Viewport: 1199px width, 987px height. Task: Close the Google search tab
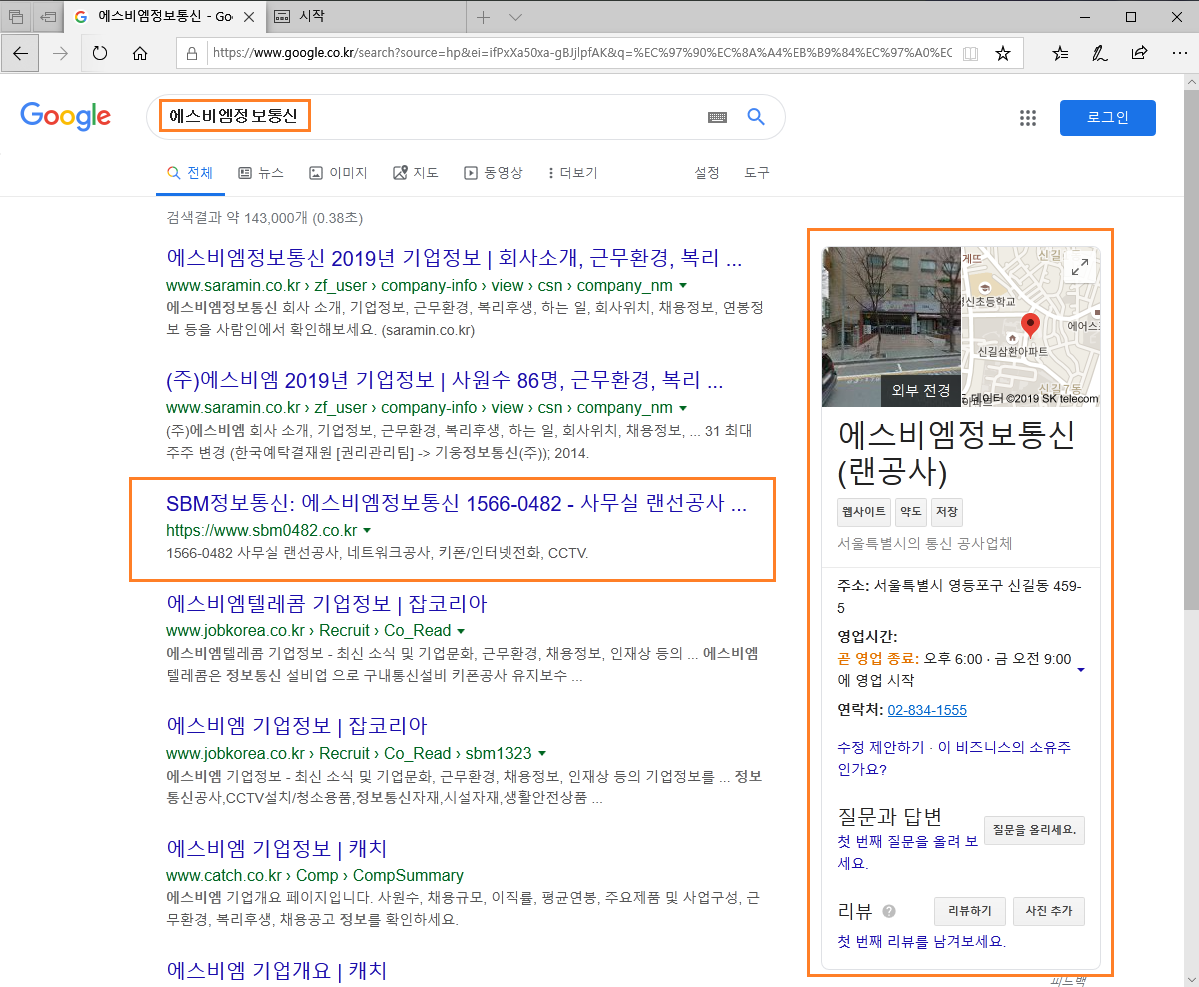coord(248,17)
